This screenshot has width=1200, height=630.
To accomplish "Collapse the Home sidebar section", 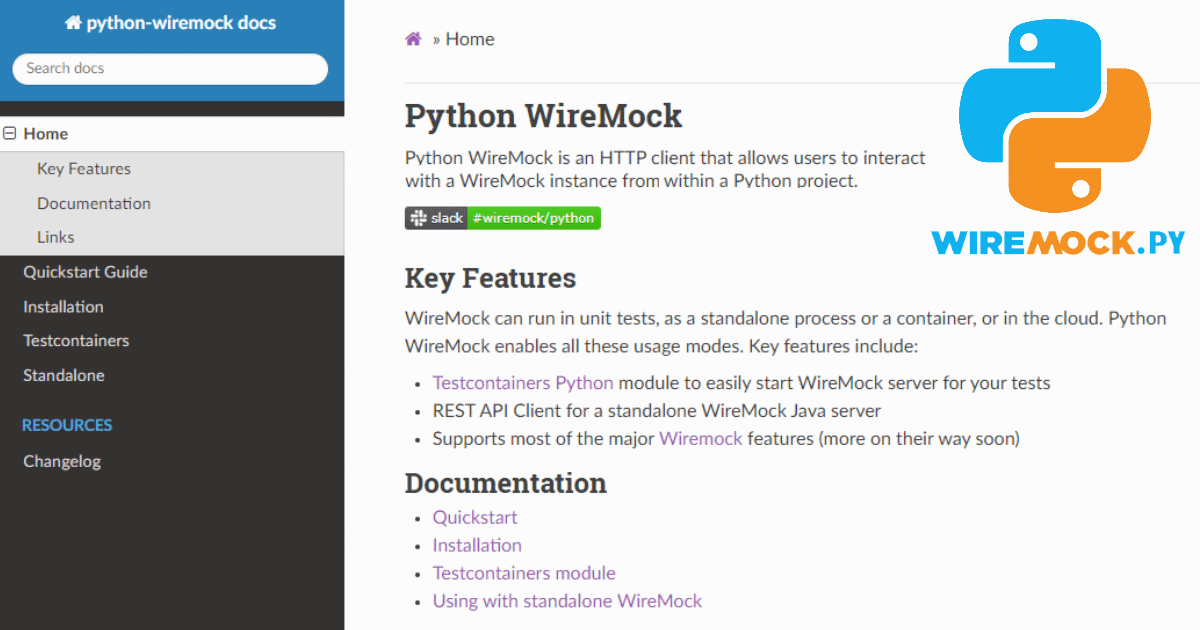I will [x=10, y=134].
